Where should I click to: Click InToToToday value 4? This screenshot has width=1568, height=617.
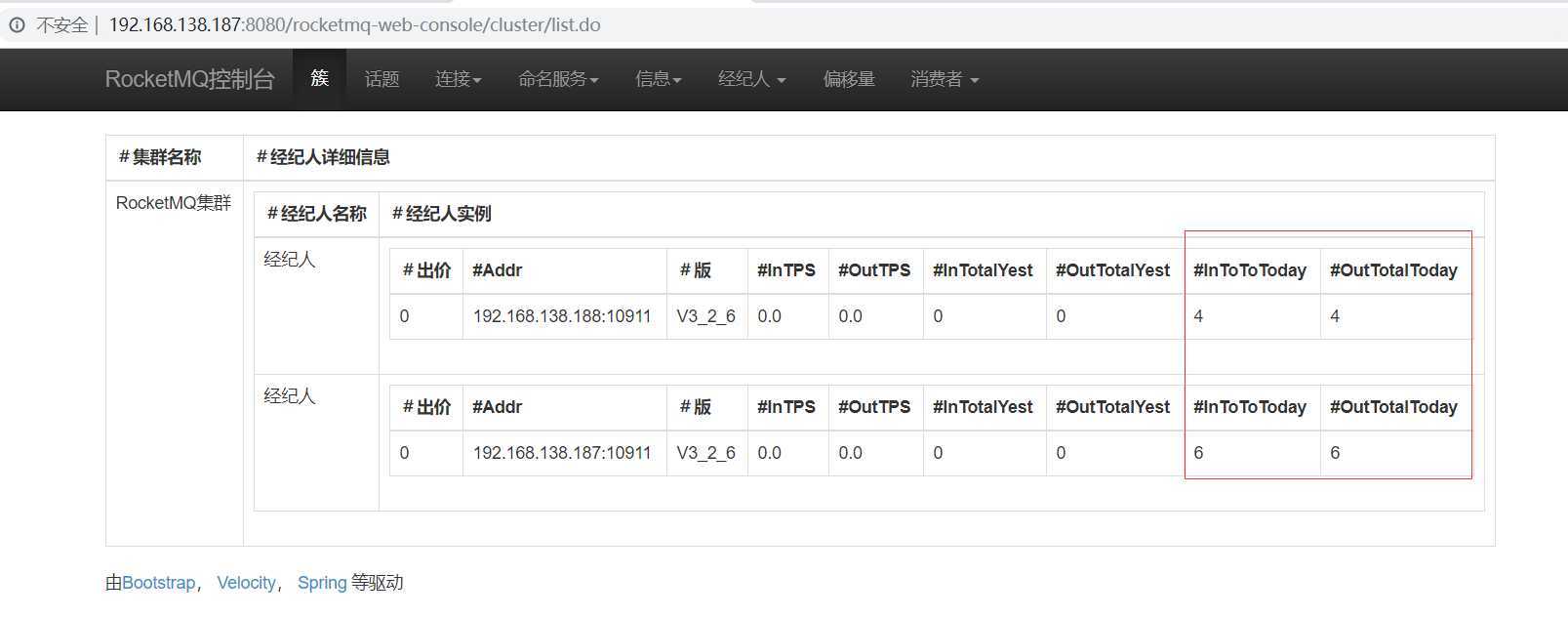[x=1198, y=316]
